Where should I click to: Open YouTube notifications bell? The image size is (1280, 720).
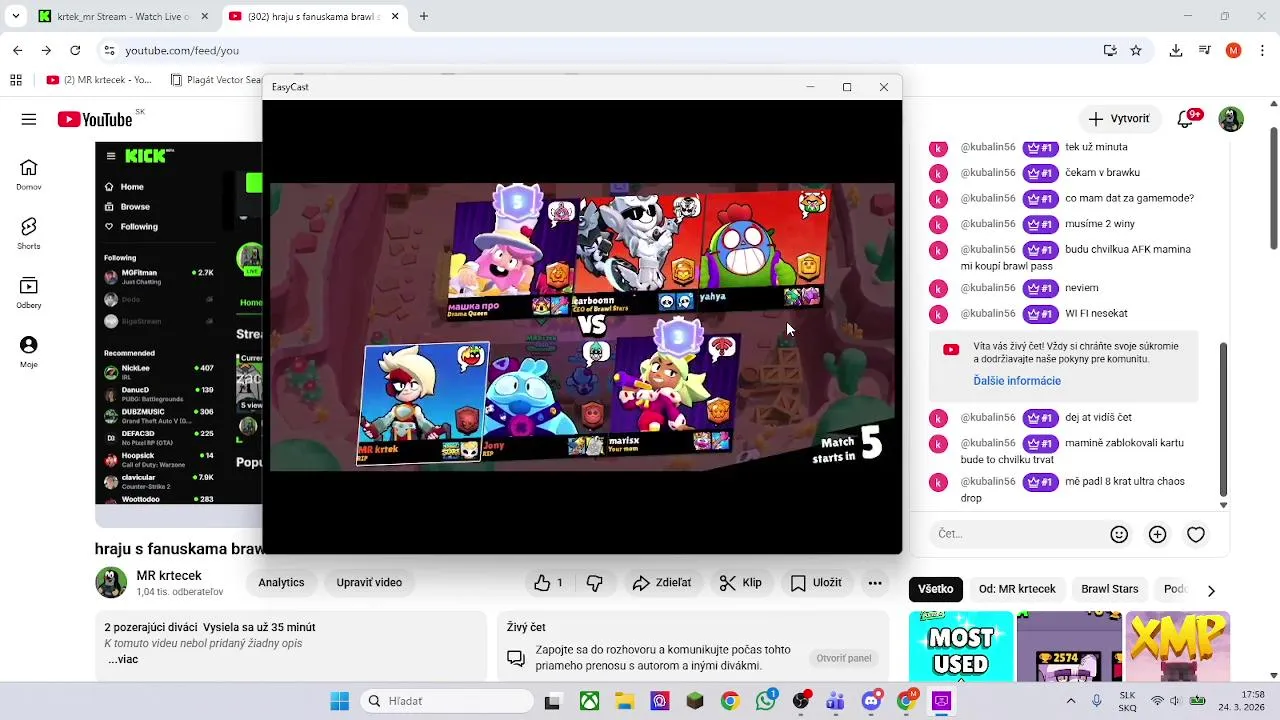coord(1186,119)
